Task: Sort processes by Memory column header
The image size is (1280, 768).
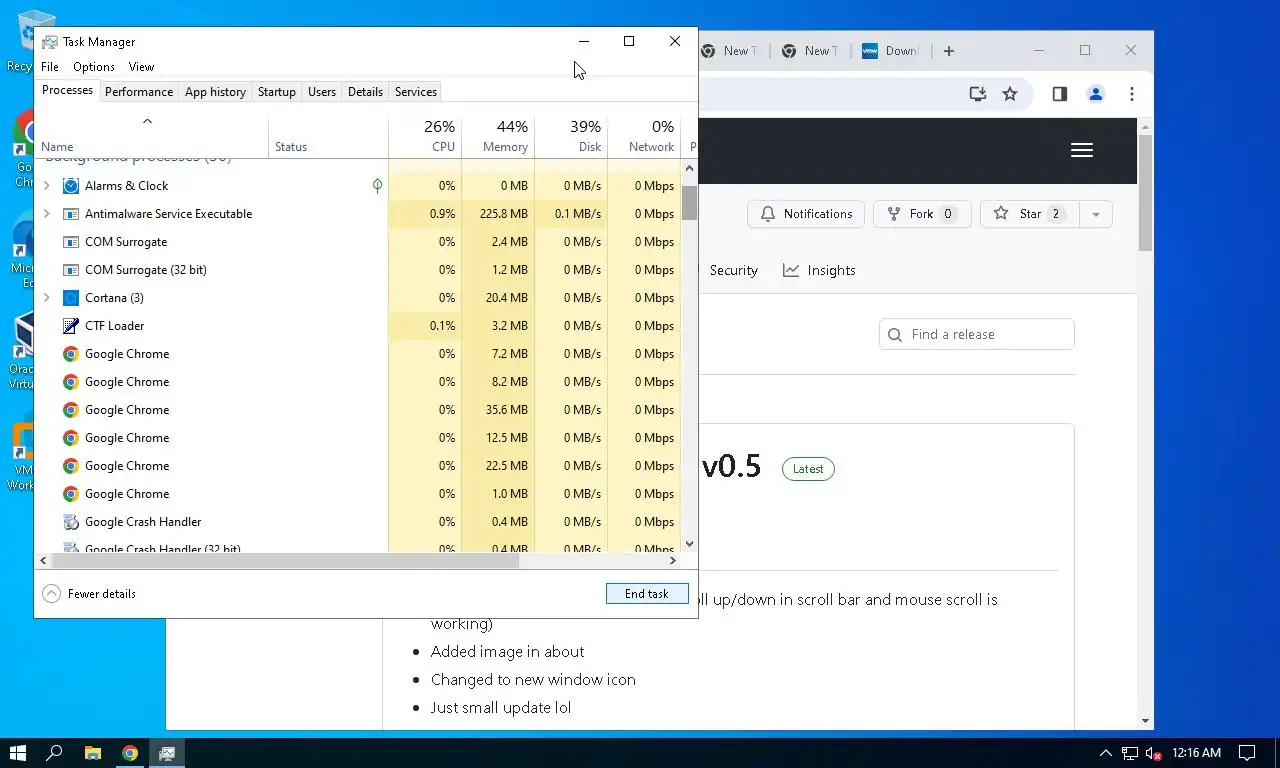Action: (x=498, y=136)
